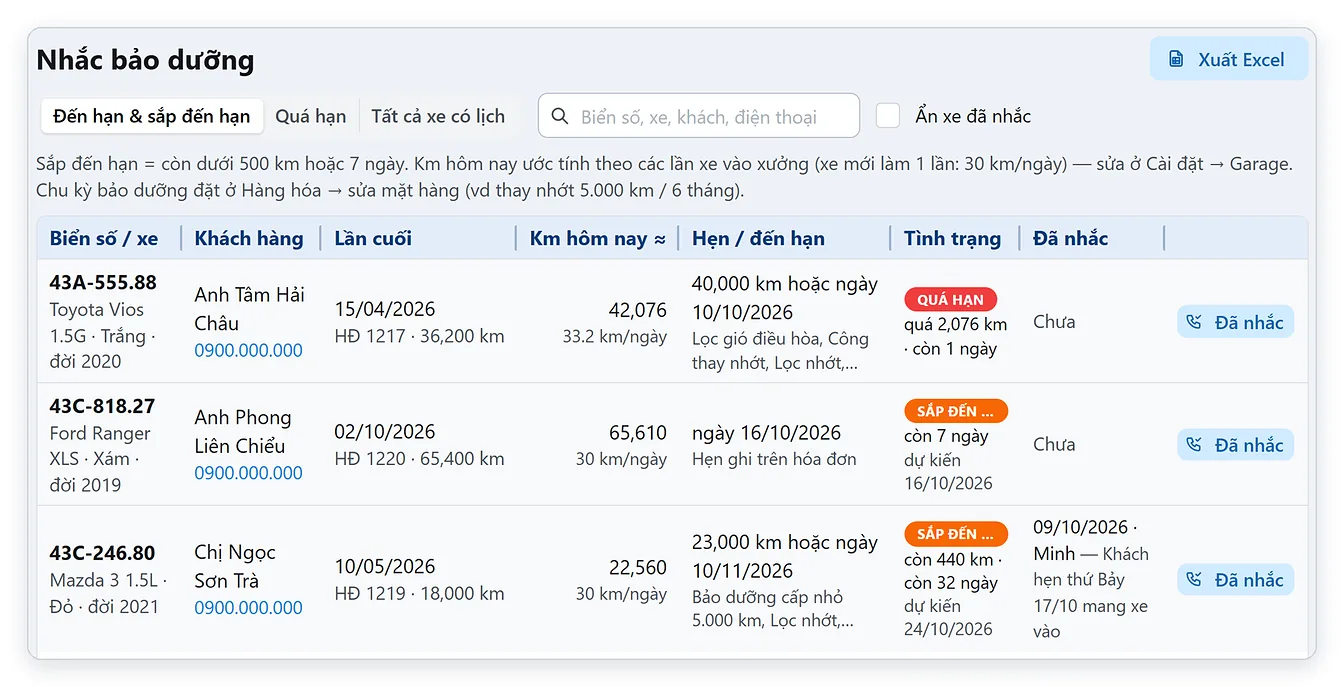
Task: Click the Toyota Vios 1.5G vehicle description
Action: [102, 336]
